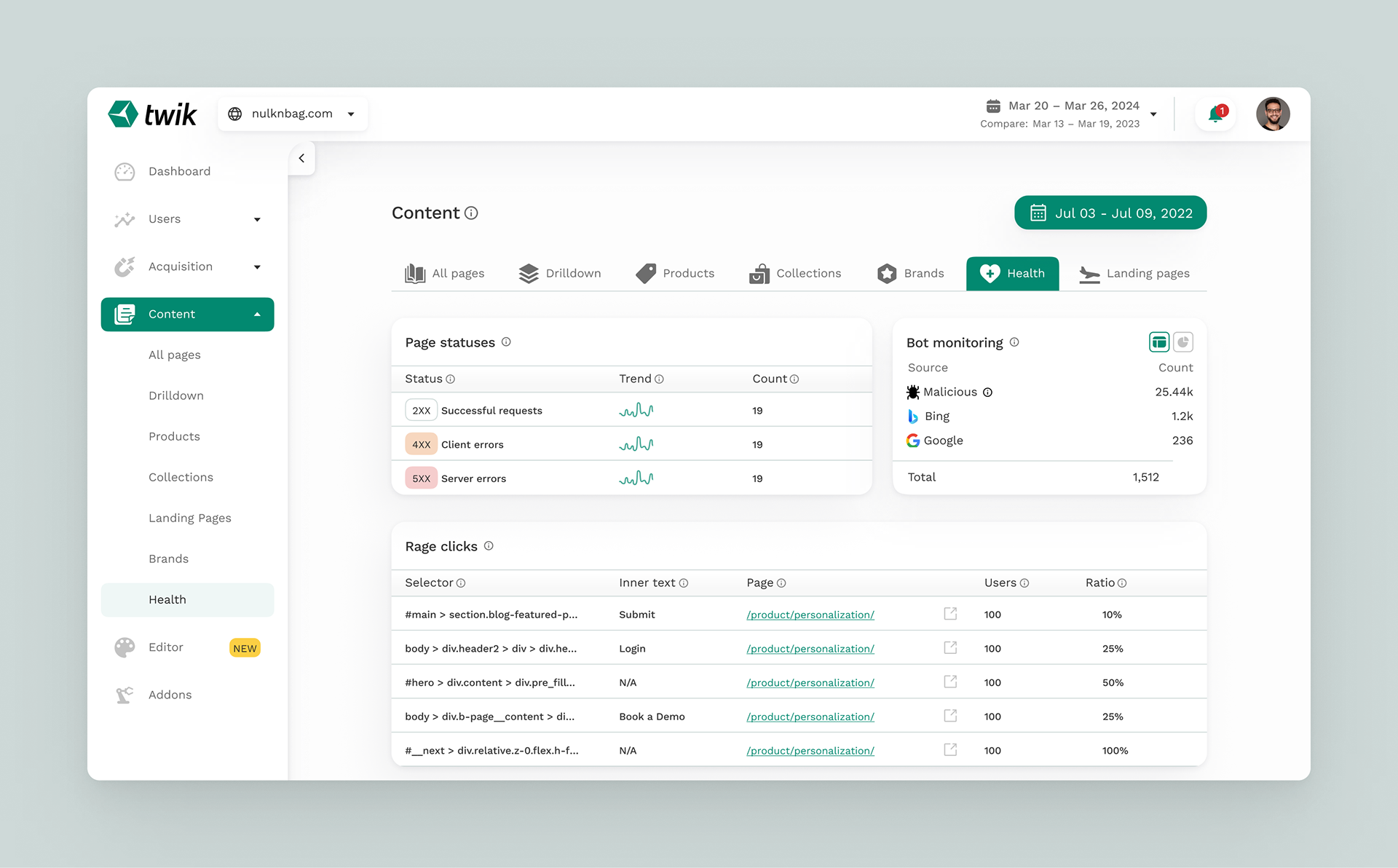
Task: Click the Successful requests trend sparkline
Action: (x=636, y=411)
